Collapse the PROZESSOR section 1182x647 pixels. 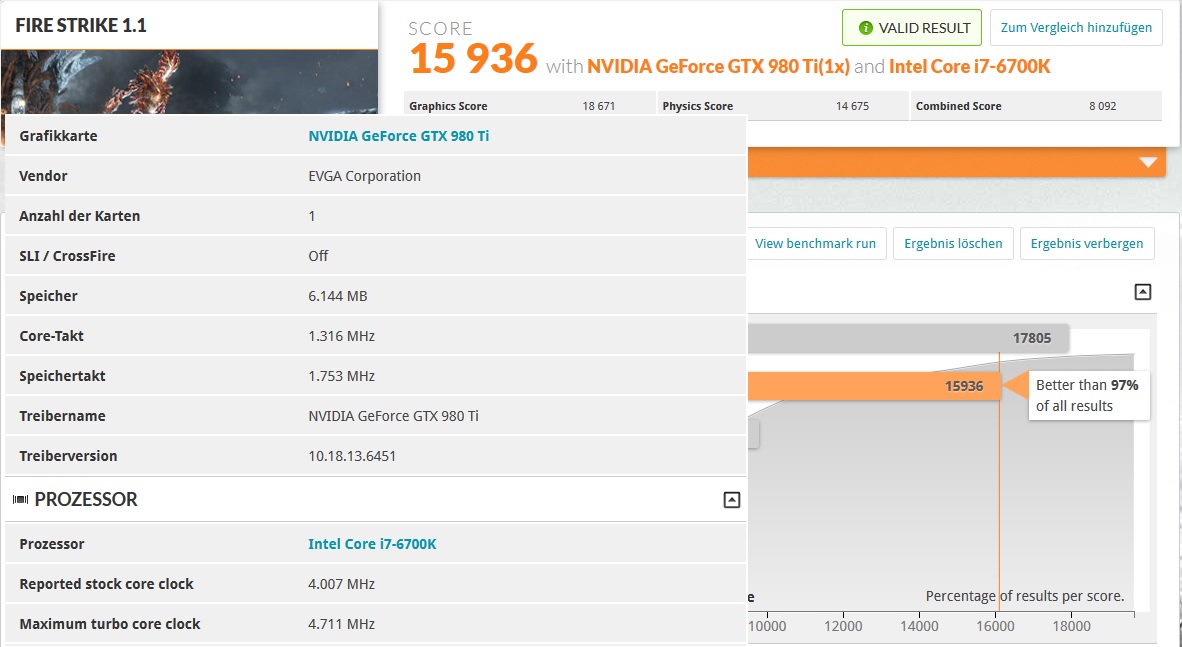[x=731, y=500]
